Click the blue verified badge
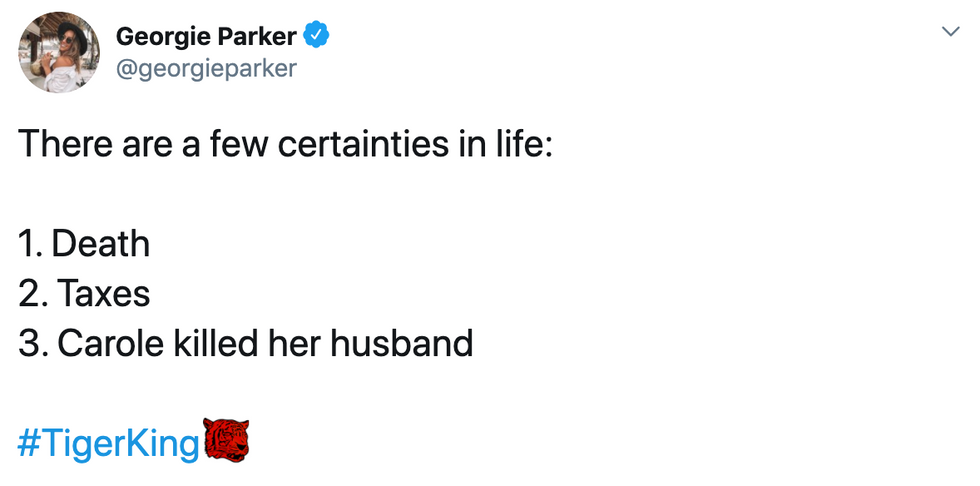 [316, 36]
